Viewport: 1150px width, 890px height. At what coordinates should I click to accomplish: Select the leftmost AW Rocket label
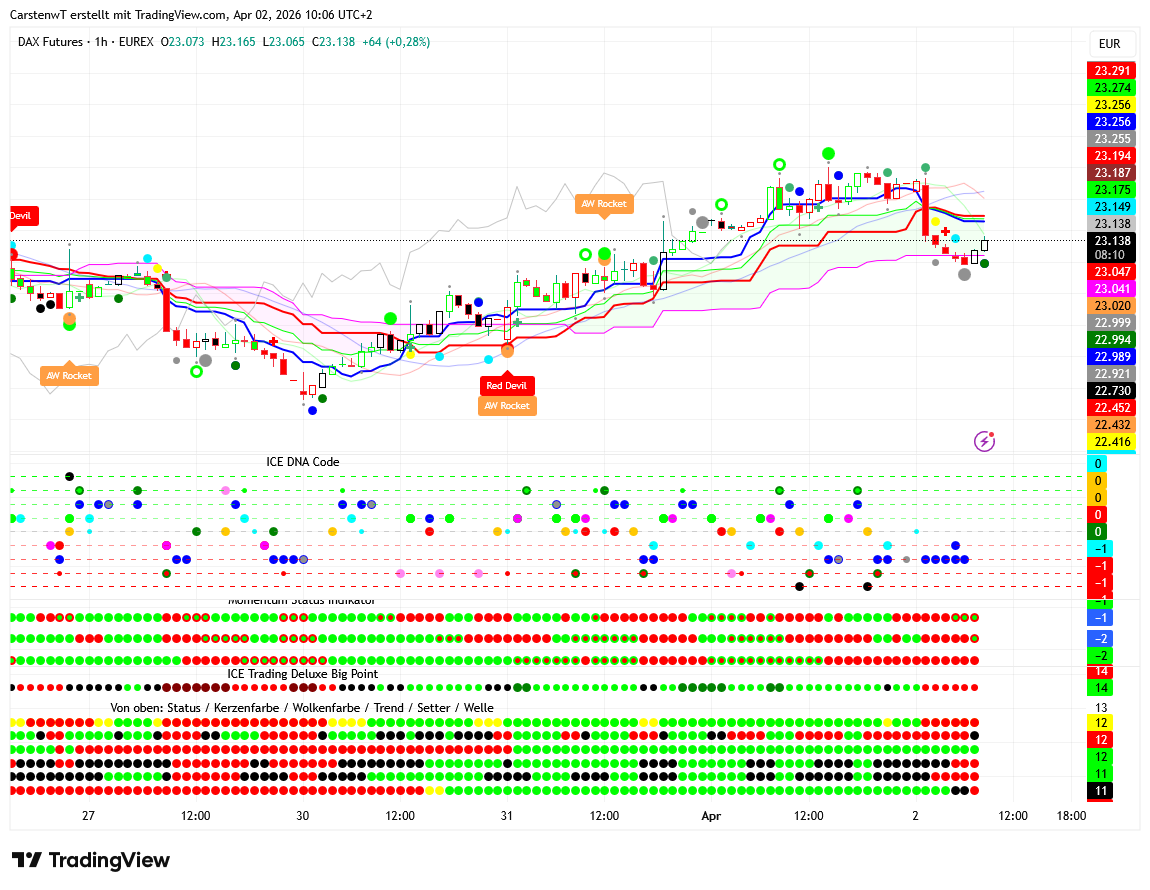click(68, 376)
